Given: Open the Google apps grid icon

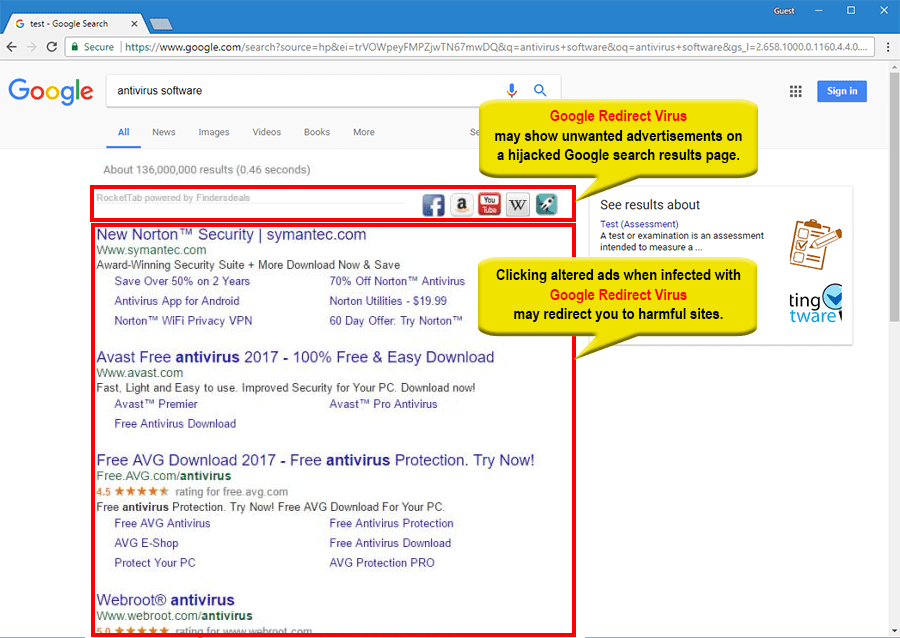Looking at the screenshot, I should [x=796, y=91].
